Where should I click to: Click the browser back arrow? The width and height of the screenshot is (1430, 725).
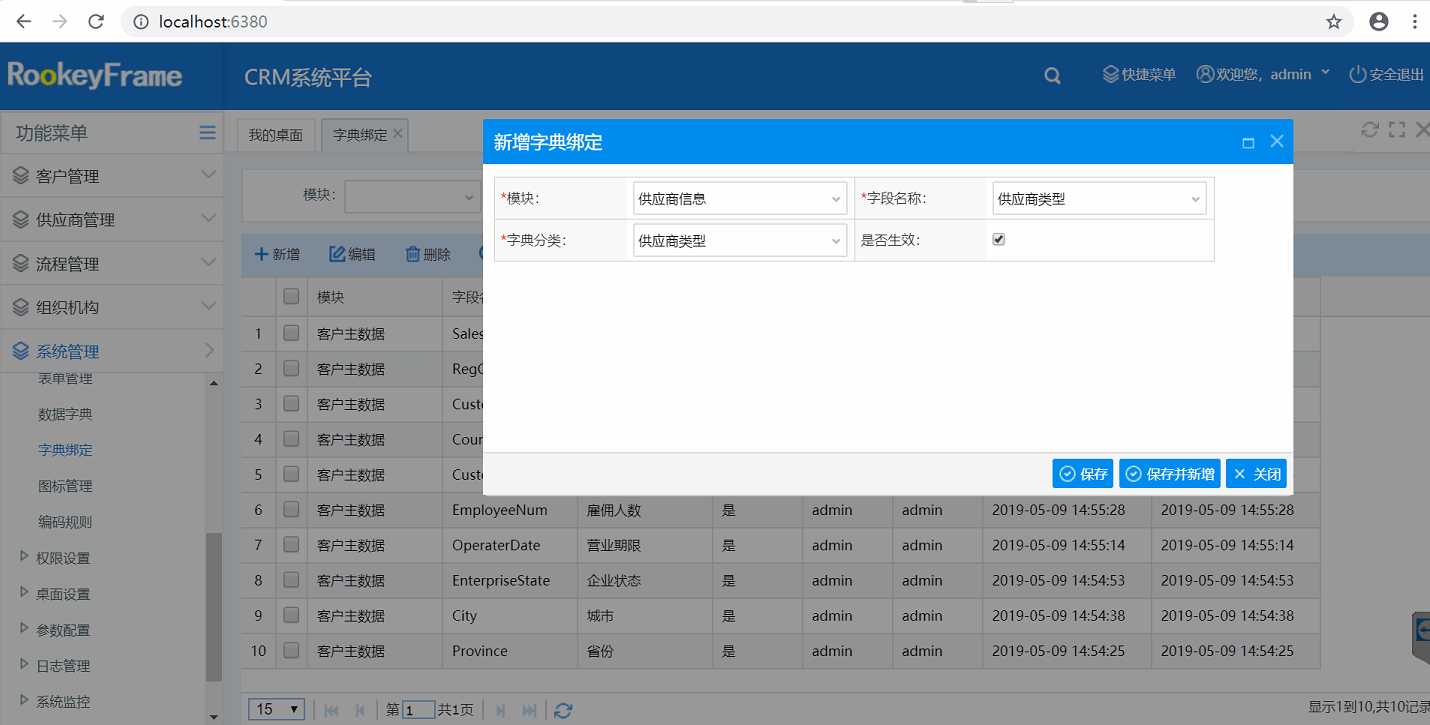tap(22, 21)
